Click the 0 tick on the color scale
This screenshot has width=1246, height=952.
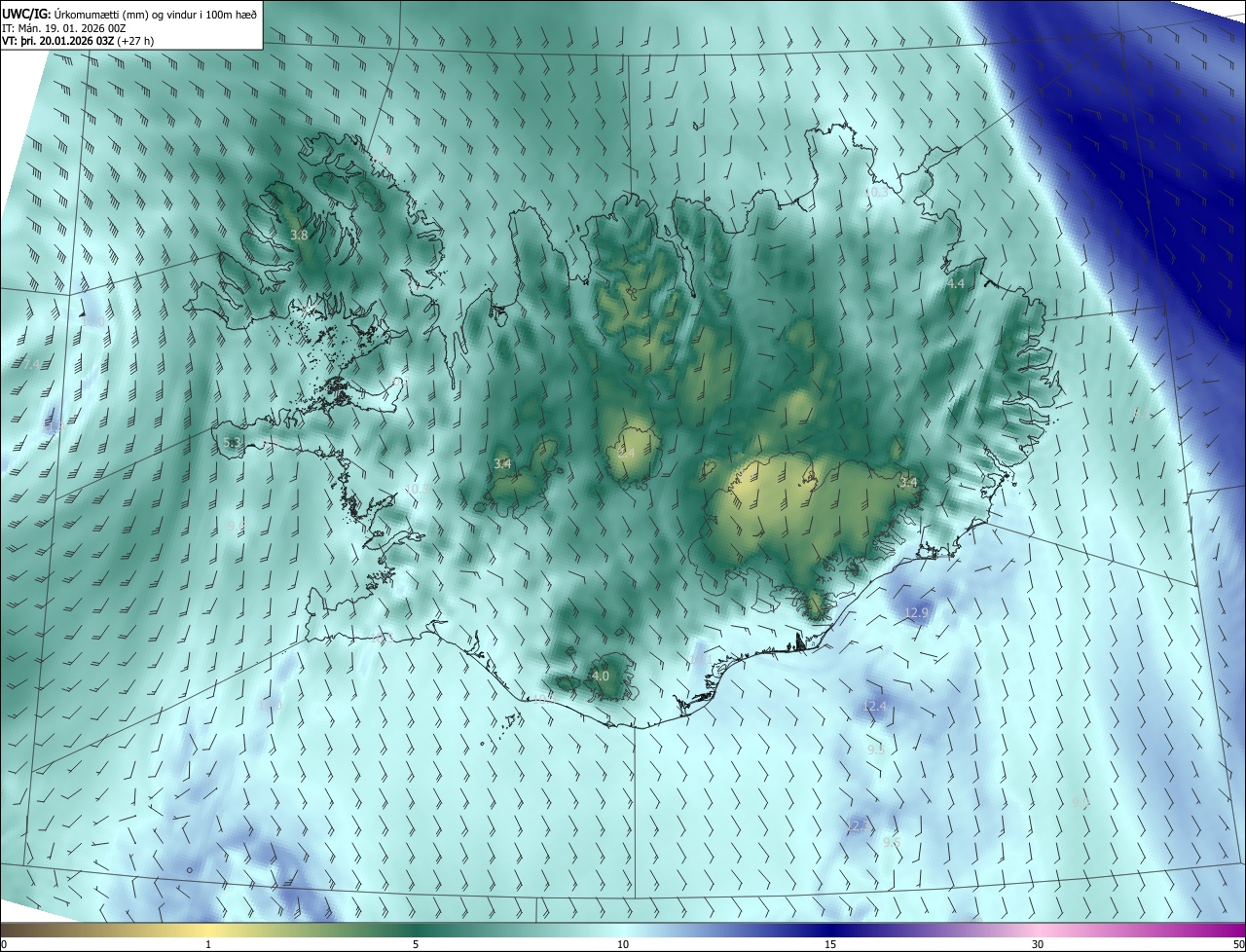click(4, 945)
